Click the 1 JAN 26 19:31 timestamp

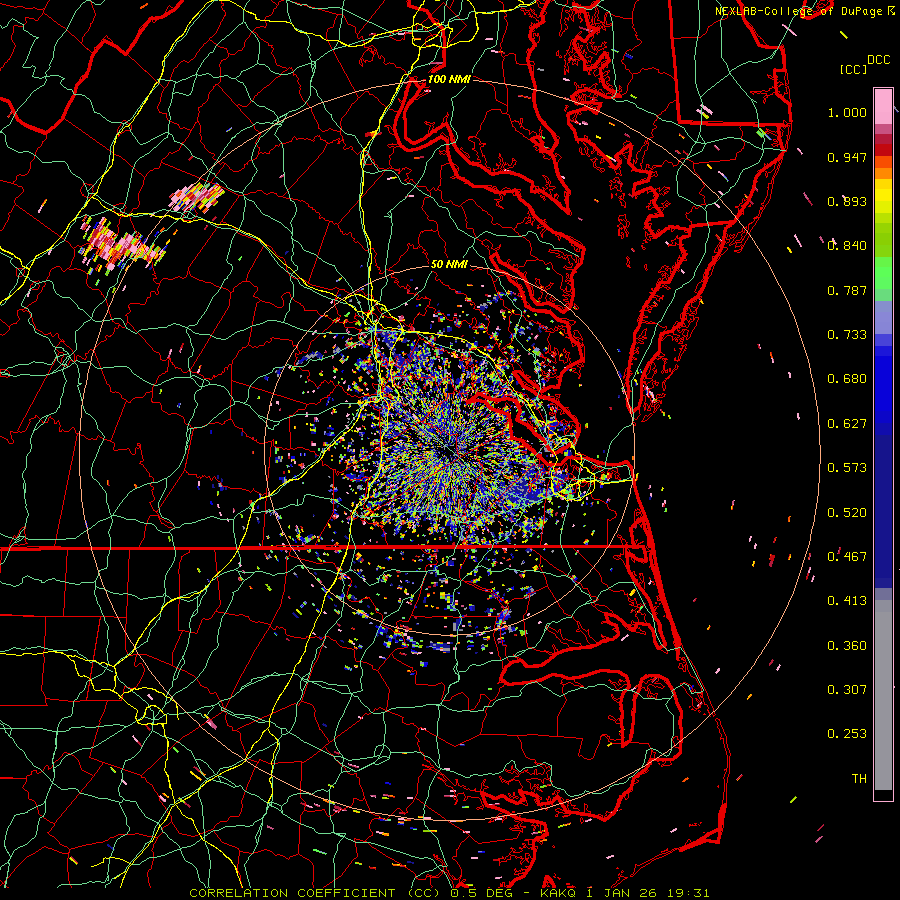pyautogui.click(x=647, y=893)
